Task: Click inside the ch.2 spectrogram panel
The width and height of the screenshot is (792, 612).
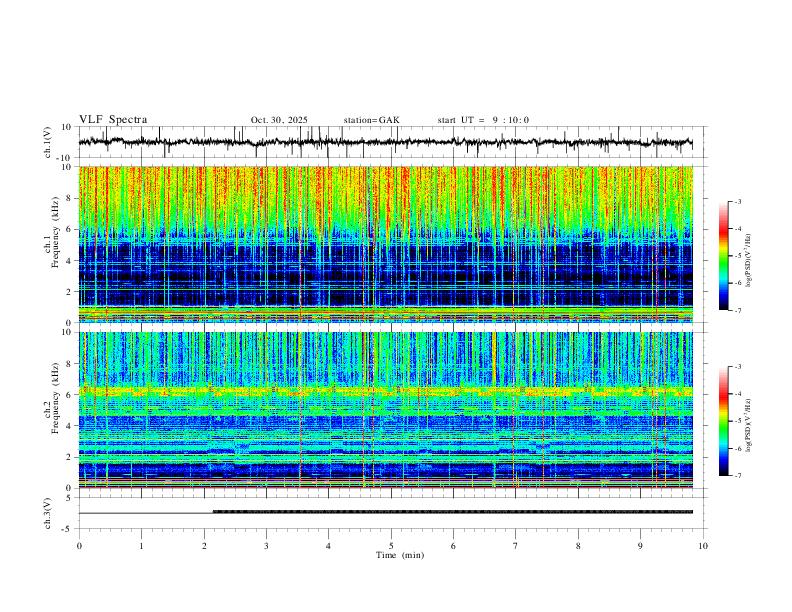Action: (x=385, y=410)
